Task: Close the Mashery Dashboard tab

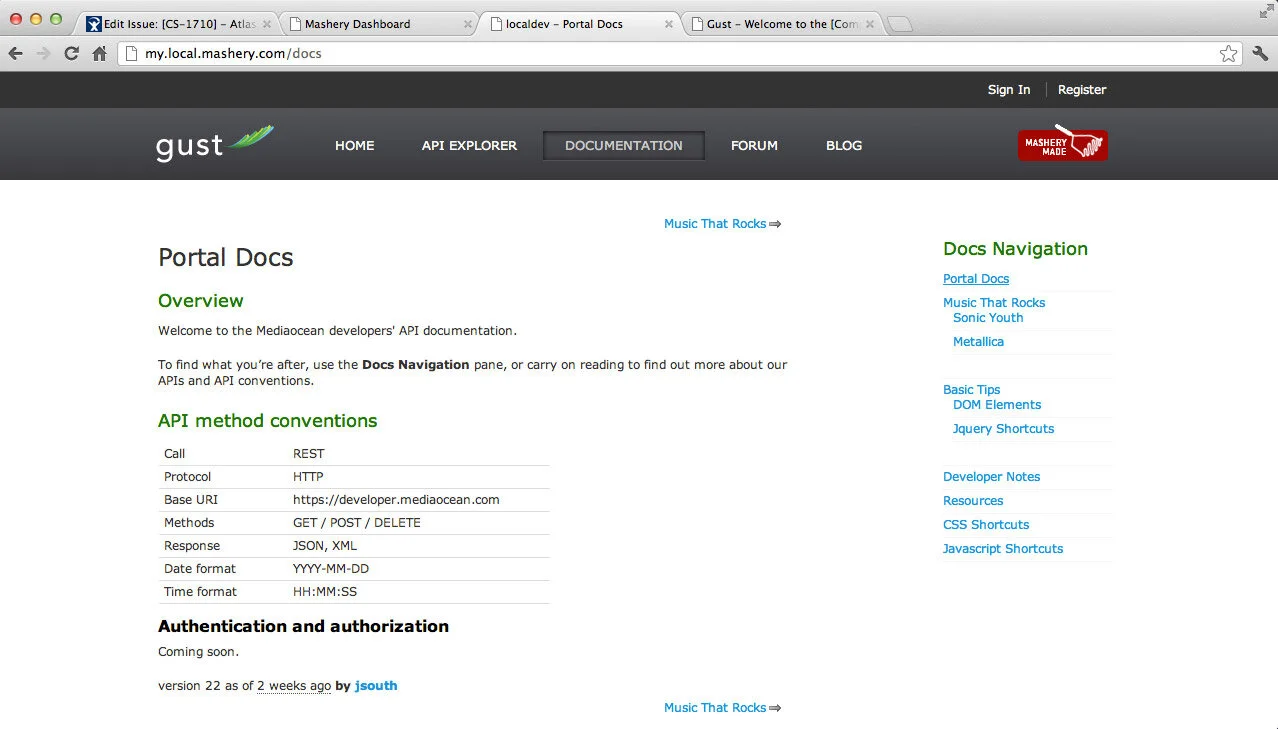Action: [468, 24]
